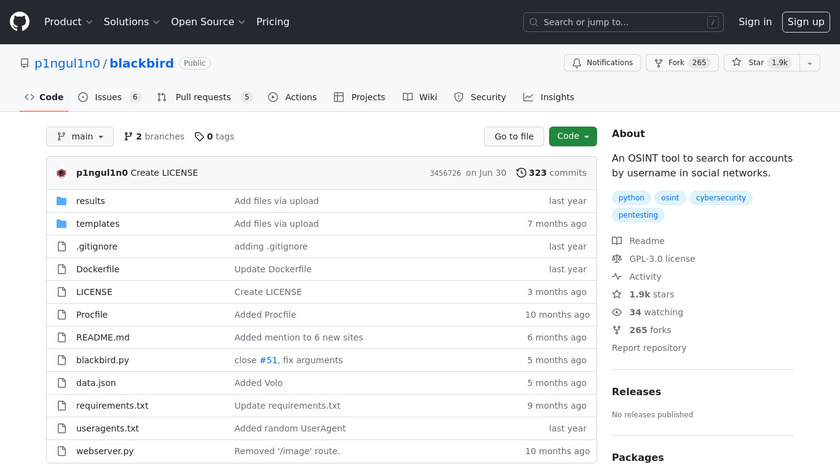Viewport: 840px width, 472px height.
Task: Open the Pricing page
Action: pyautogui.click(x=273, y=22)
